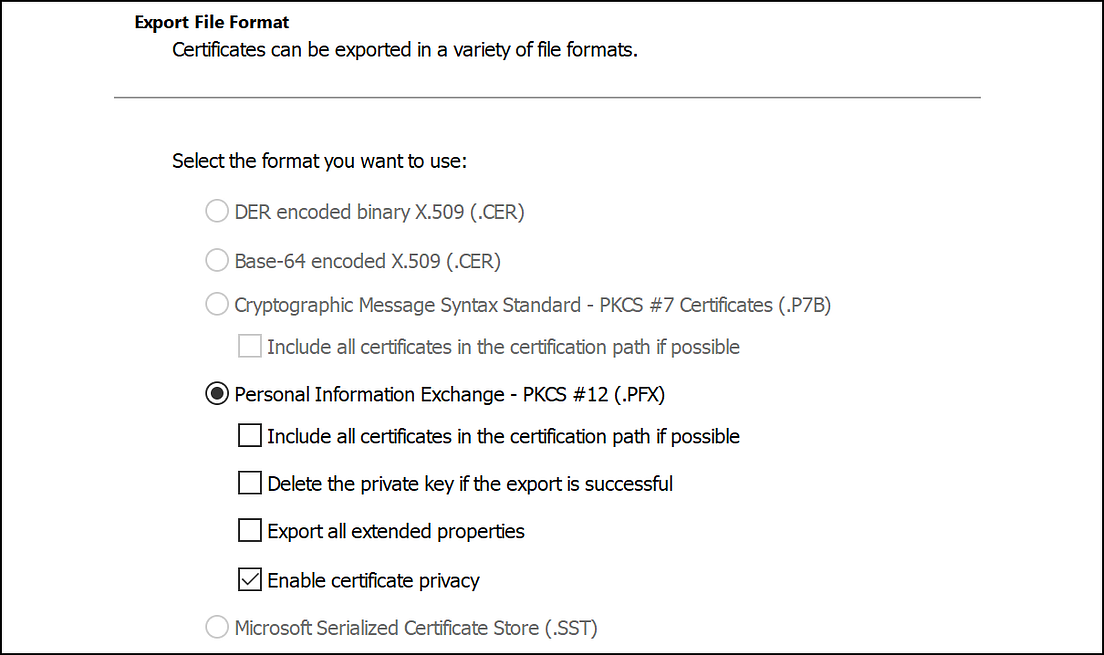Image resolution: width=1104 pixels, height=655 pixels.
Task: Click the DER encoded binary label text
Action: coord(379,211)
